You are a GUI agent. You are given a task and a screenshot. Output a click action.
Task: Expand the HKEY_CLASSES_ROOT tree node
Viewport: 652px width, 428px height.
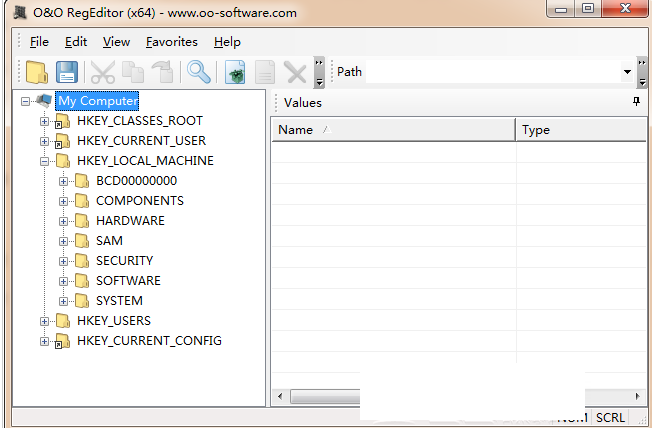coord(44,121)
